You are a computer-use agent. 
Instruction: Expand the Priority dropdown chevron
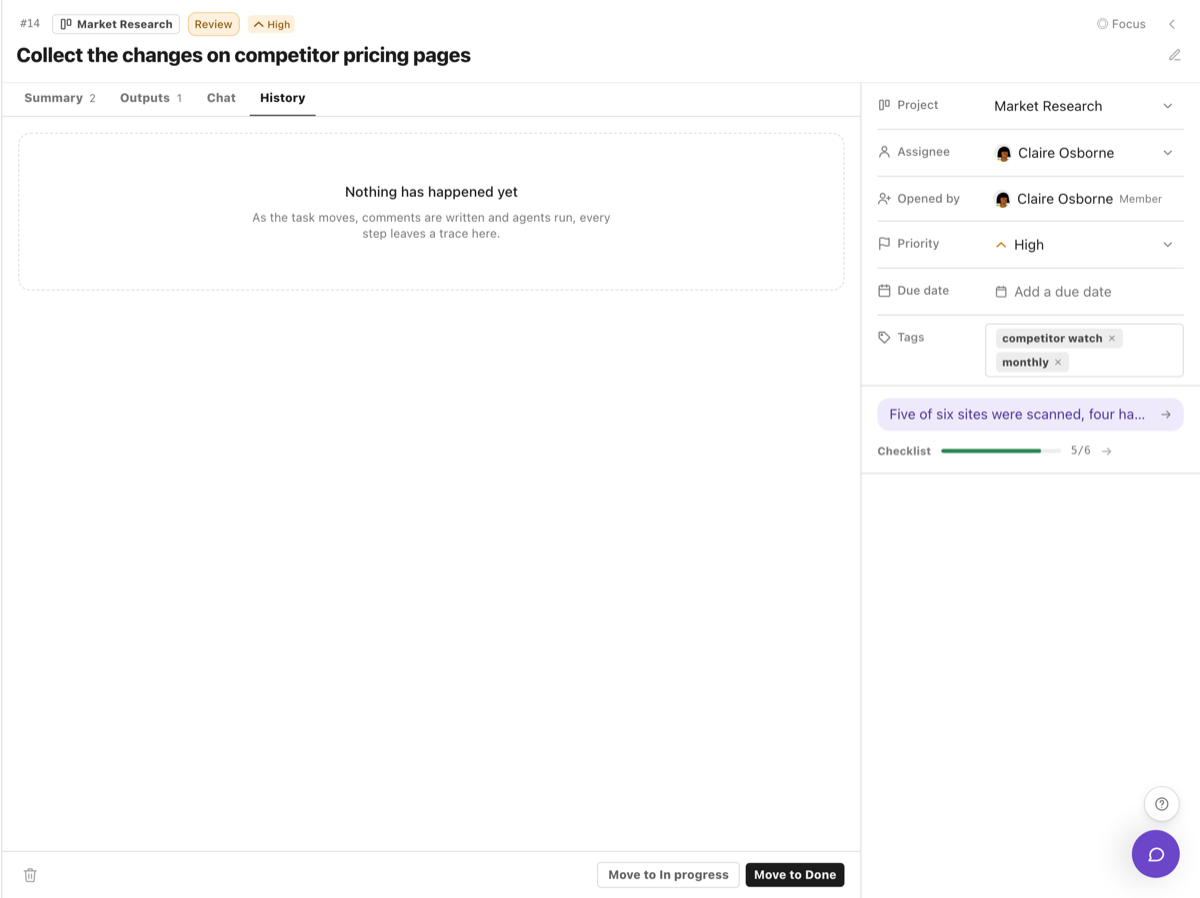click(1168, 245)
